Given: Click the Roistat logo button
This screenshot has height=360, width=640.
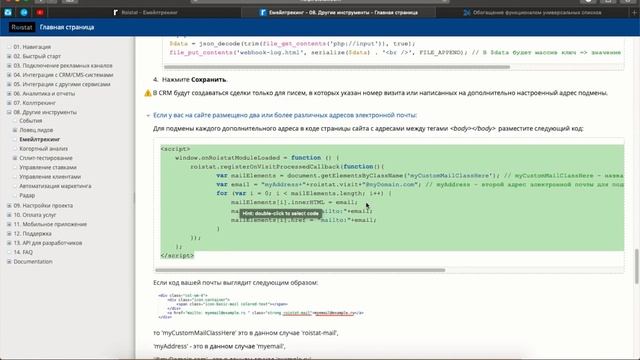Looking at the screenshot, I should pos(22,27).
